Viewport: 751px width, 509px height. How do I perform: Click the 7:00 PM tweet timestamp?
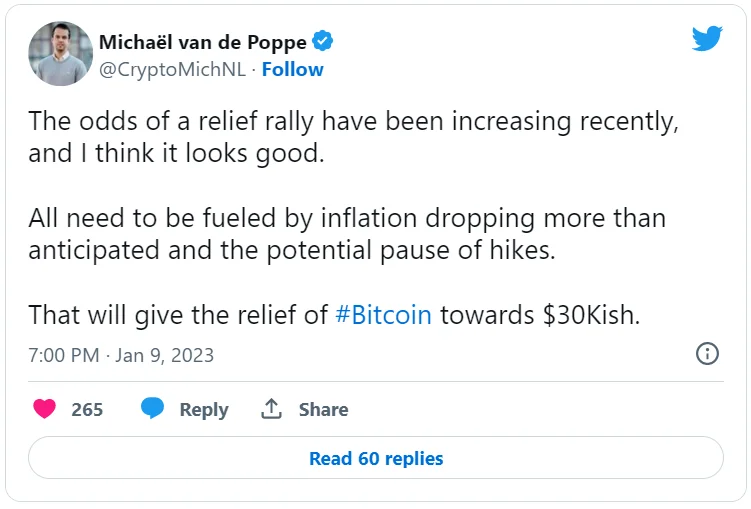point(64,355)
